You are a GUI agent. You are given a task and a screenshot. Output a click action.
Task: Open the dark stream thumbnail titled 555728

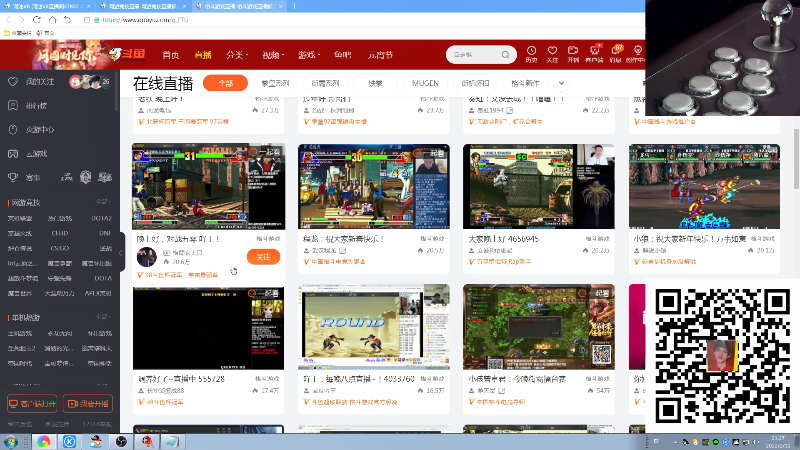[208, 327]
